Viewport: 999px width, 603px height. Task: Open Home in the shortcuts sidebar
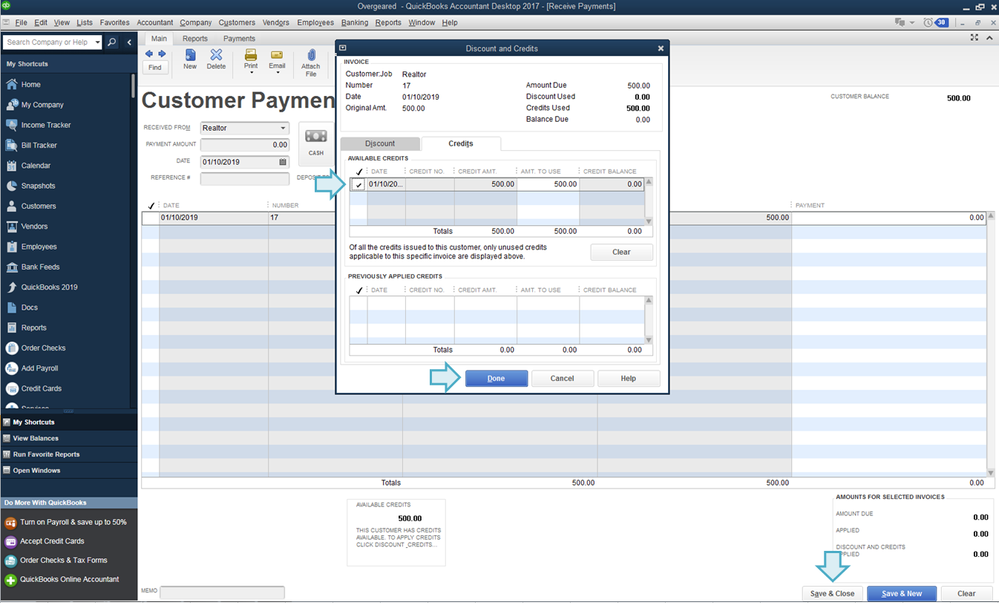(x=31, y=84)
